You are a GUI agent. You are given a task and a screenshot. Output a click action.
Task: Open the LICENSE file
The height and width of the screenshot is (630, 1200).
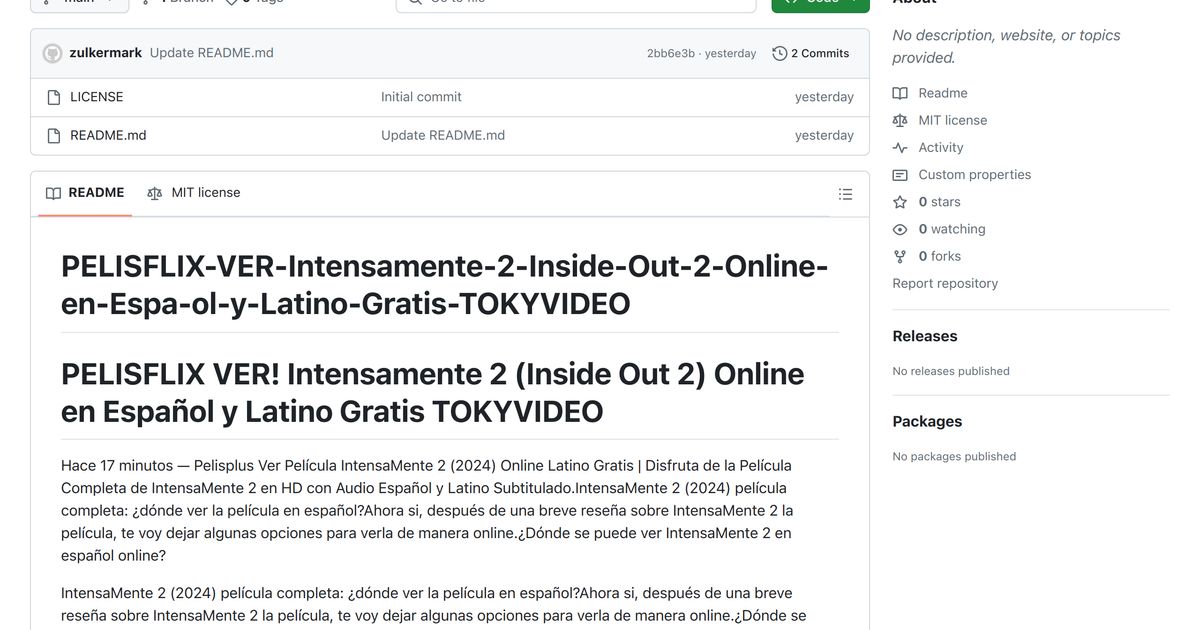[97, 97]
